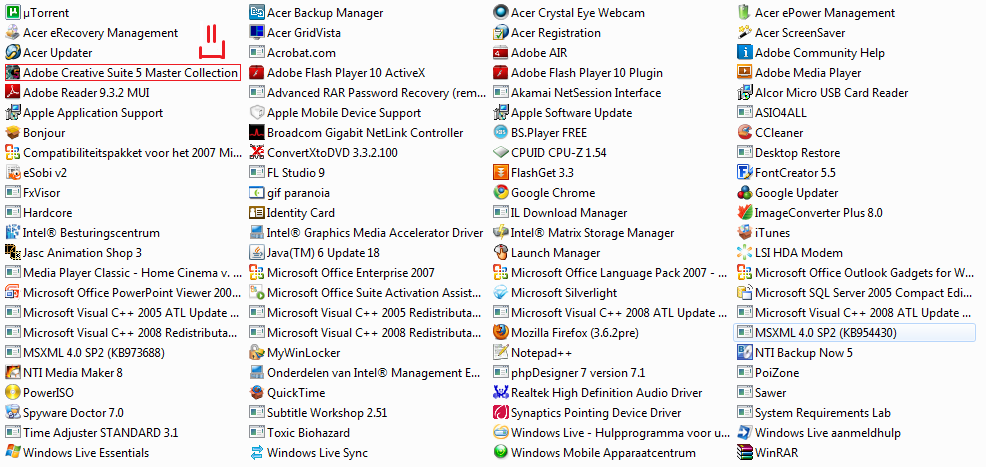986x467 pixels.
Task: Select the WinRAR icon
Action: (745, 453)
